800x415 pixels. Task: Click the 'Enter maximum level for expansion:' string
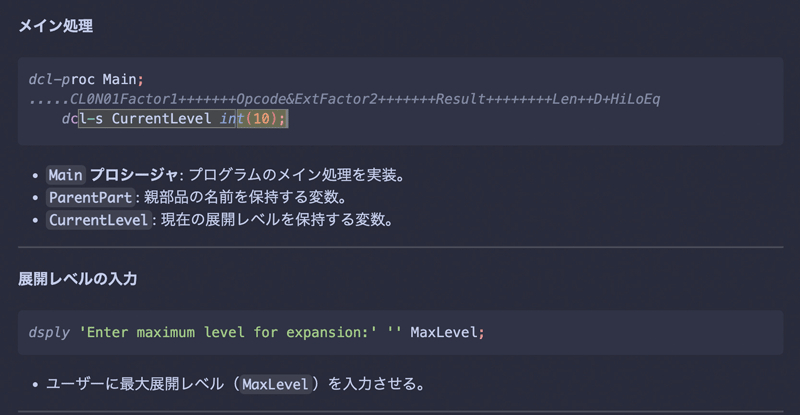[228, 332]
